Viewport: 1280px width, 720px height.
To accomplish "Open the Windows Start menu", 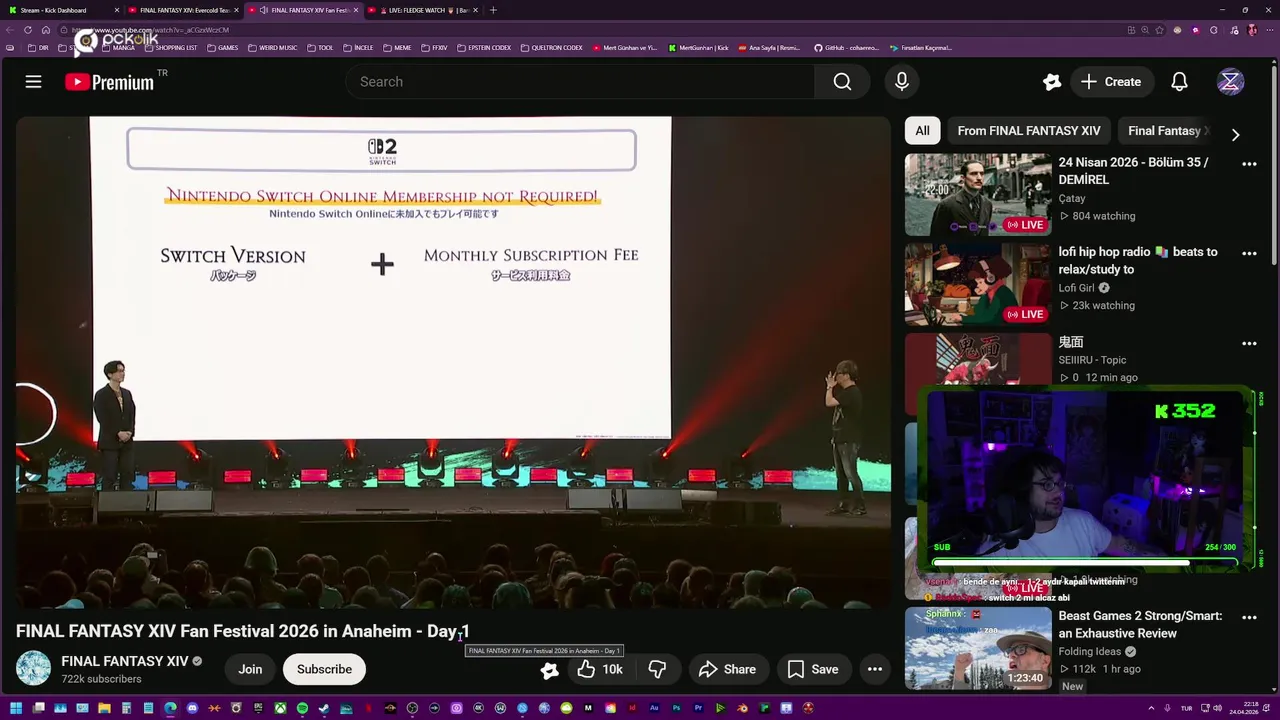I will (15, 709).
